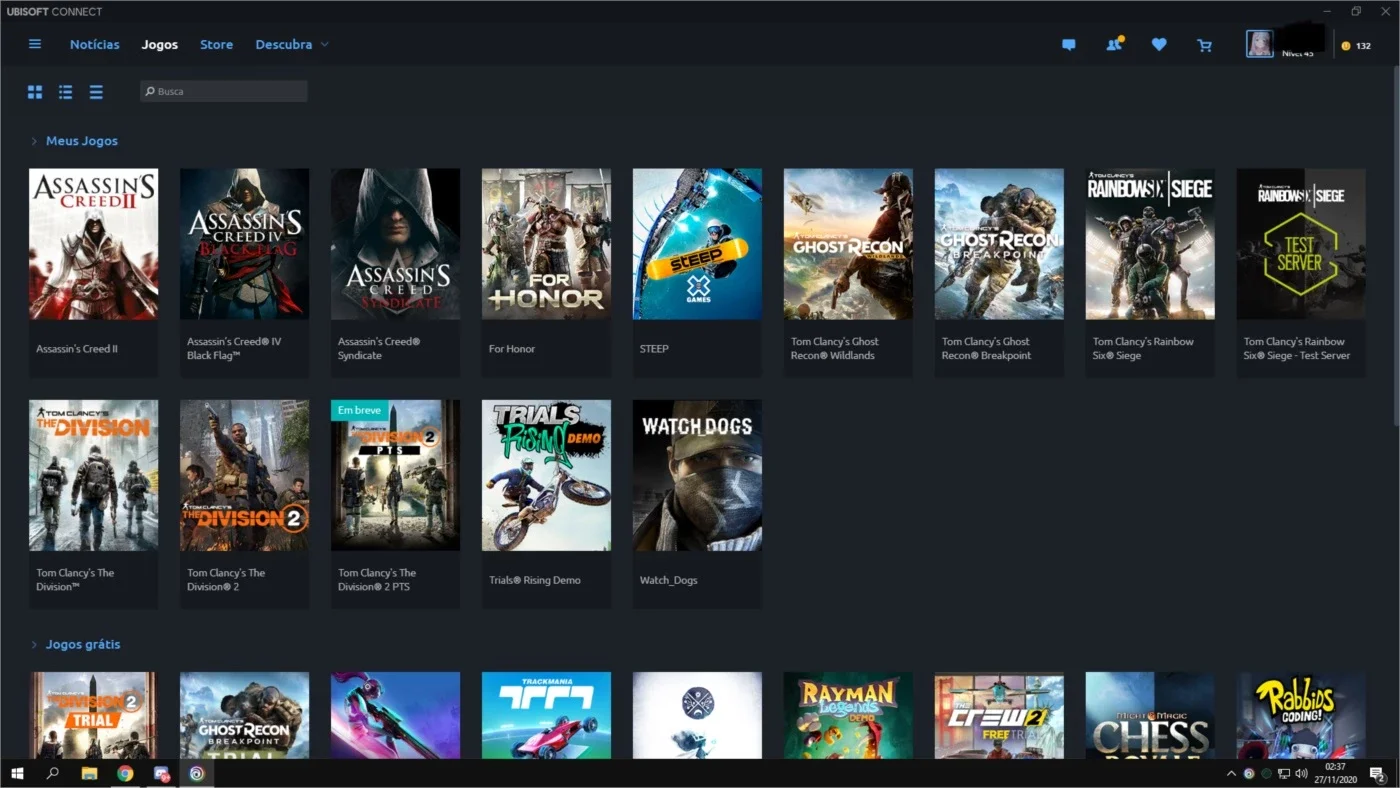Collapse the Meus Jogos section

(34, 141)
